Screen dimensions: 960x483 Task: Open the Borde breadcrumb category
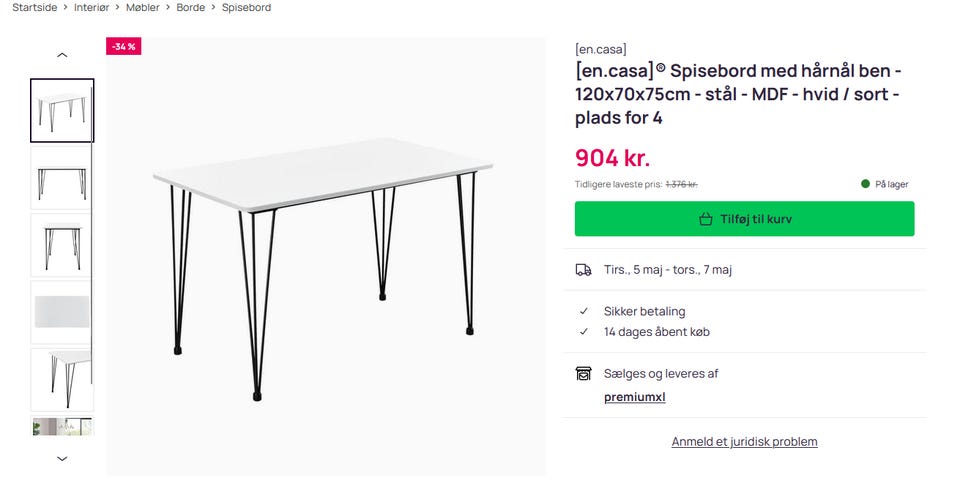click(x=190, y=8)
